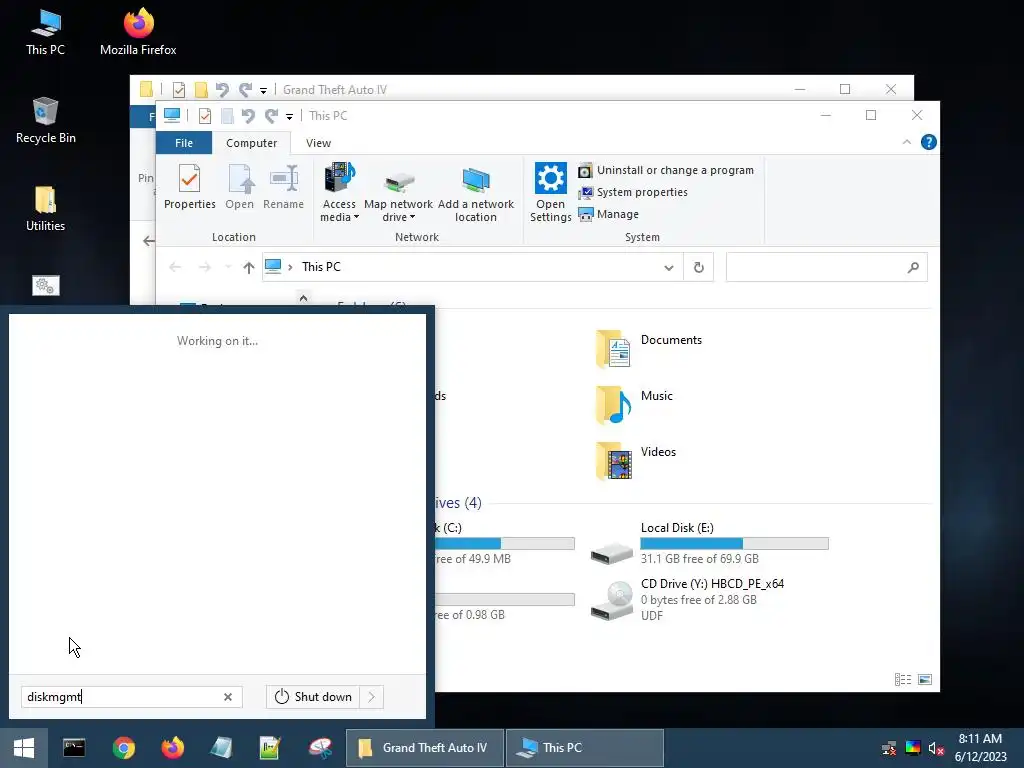
Task: Click Undo in This PC title bar
Action: (248, 116)
